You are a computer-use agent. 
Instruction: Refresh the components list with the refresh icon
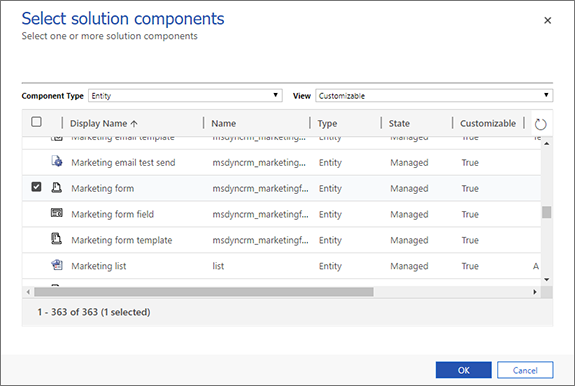click(x=540, y=124)
